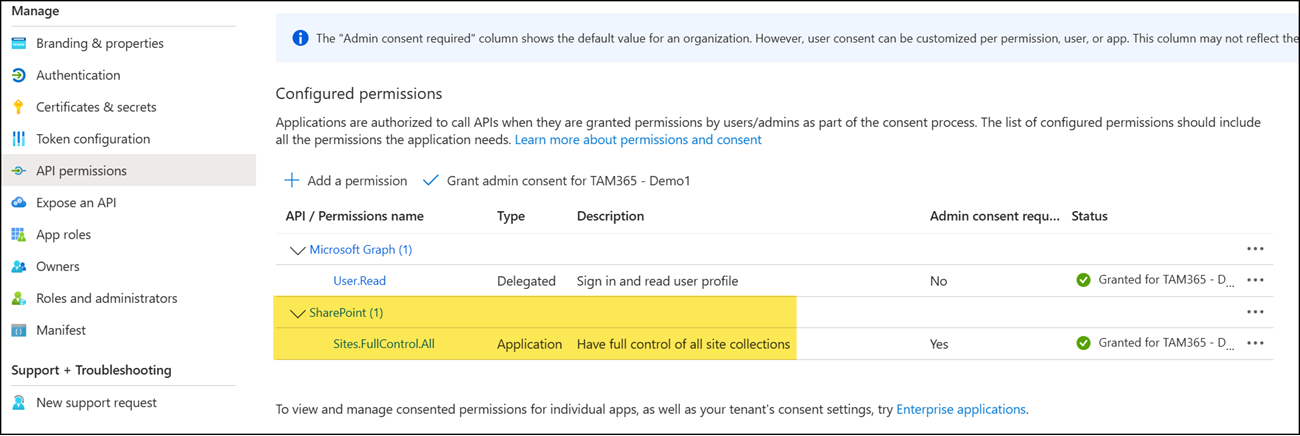Screen dimensions: 1300x436
Task: Click the 'No' admin consent value
Action: coord(938,281)
